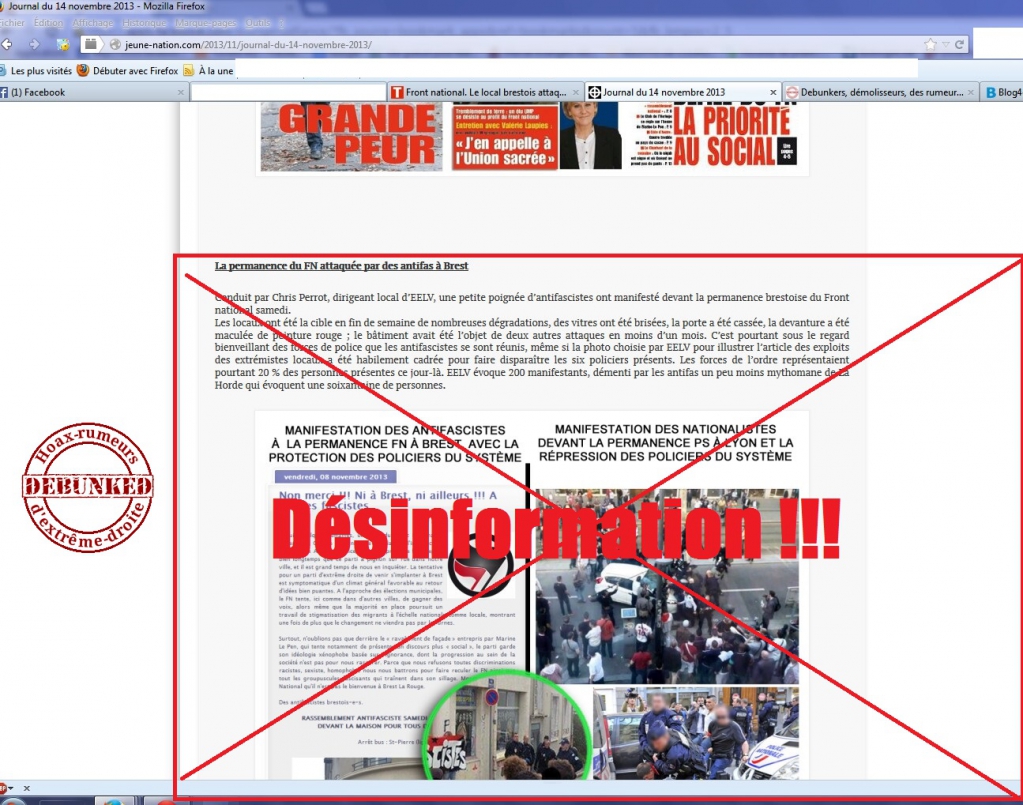Open the URL history dropdown arrow
Screen dimensions: 1023x805
[x=945, y=44]
